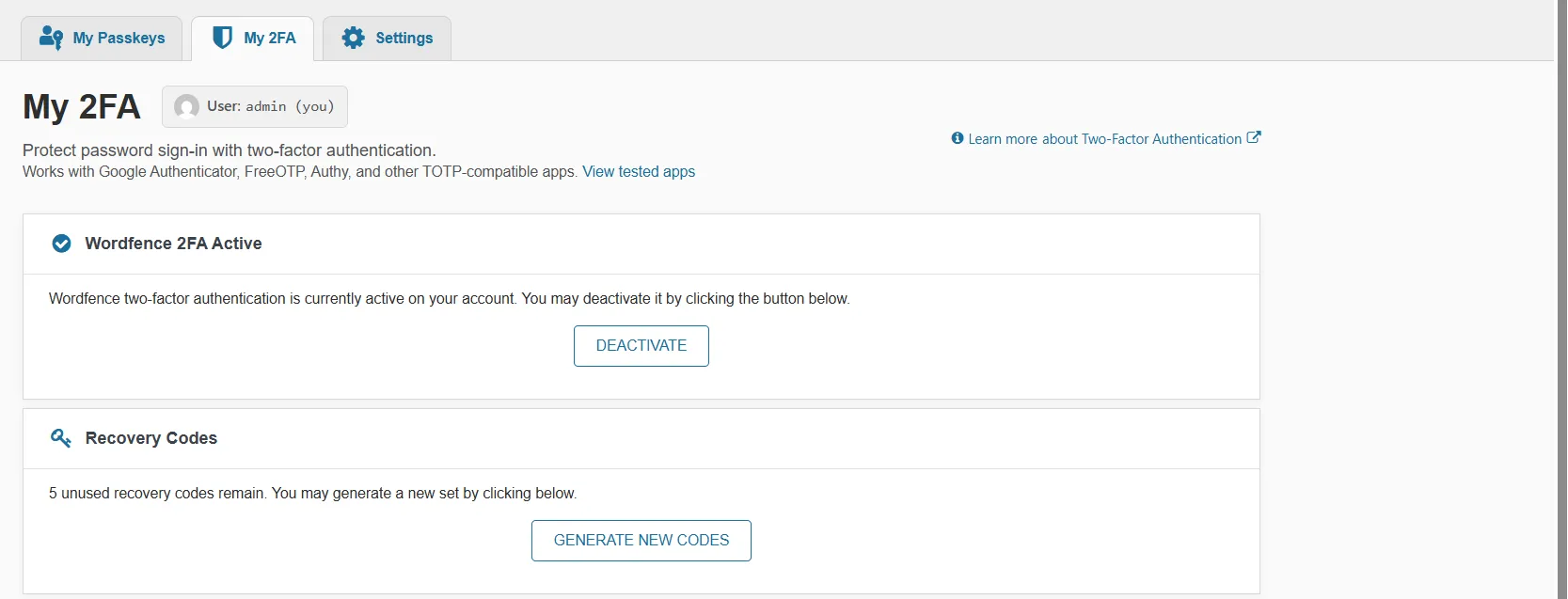Click the Recovery Codes section heading
Image resolution: width=1568 pixels, height=599 pixels.
coord(151,438)
